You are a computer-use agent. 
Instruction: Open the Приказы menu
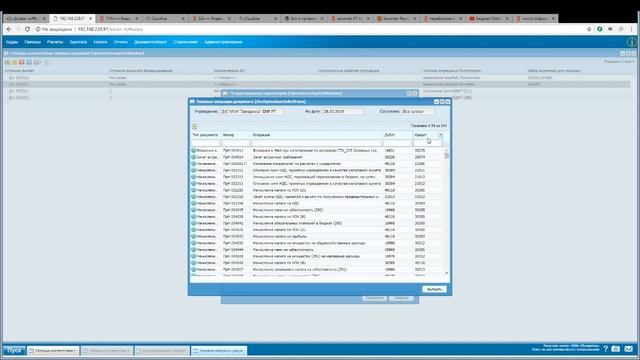tap(32, 42)
